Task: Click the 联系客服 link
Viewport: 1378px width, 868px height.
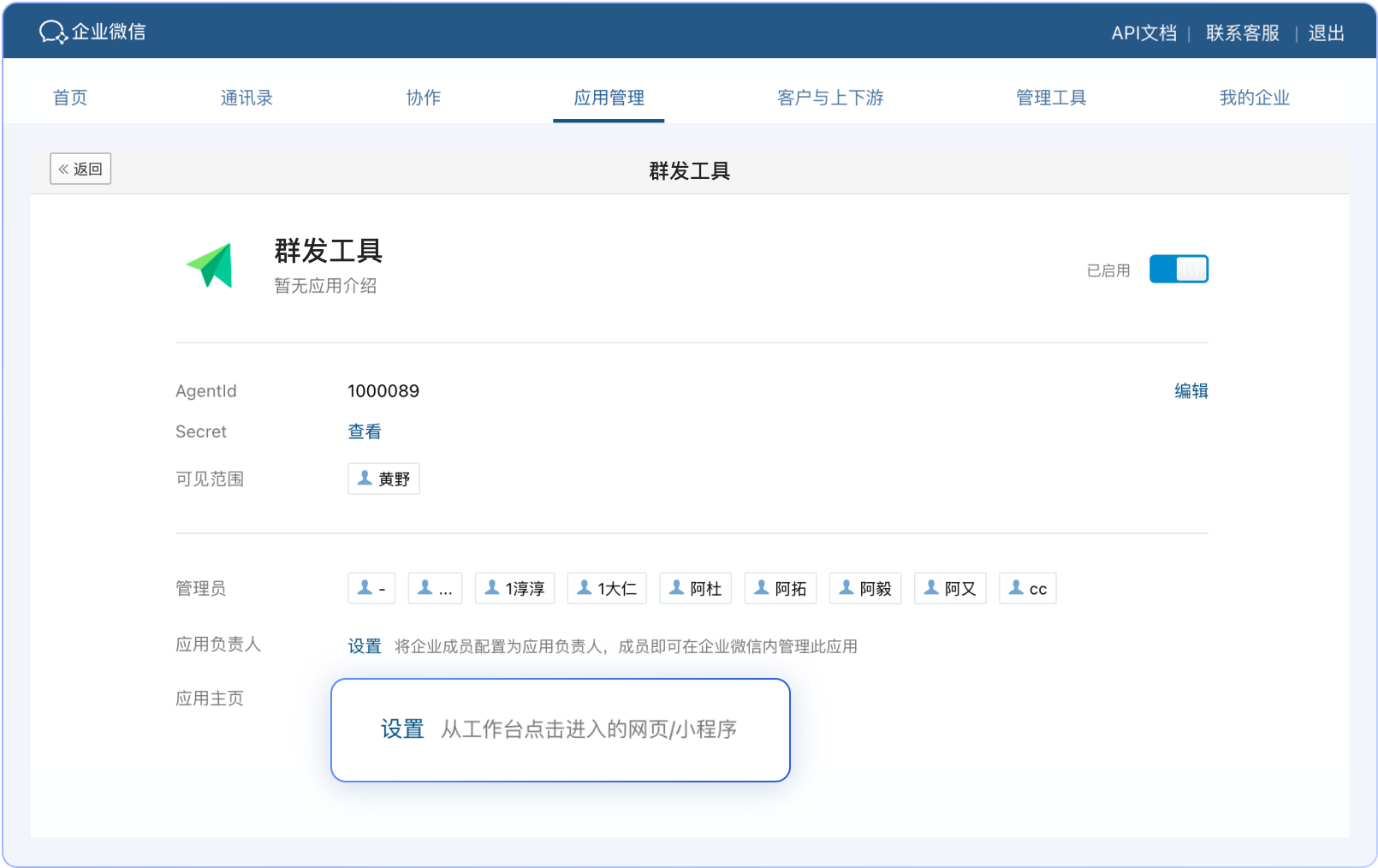Action: (x=1243, y=33)
